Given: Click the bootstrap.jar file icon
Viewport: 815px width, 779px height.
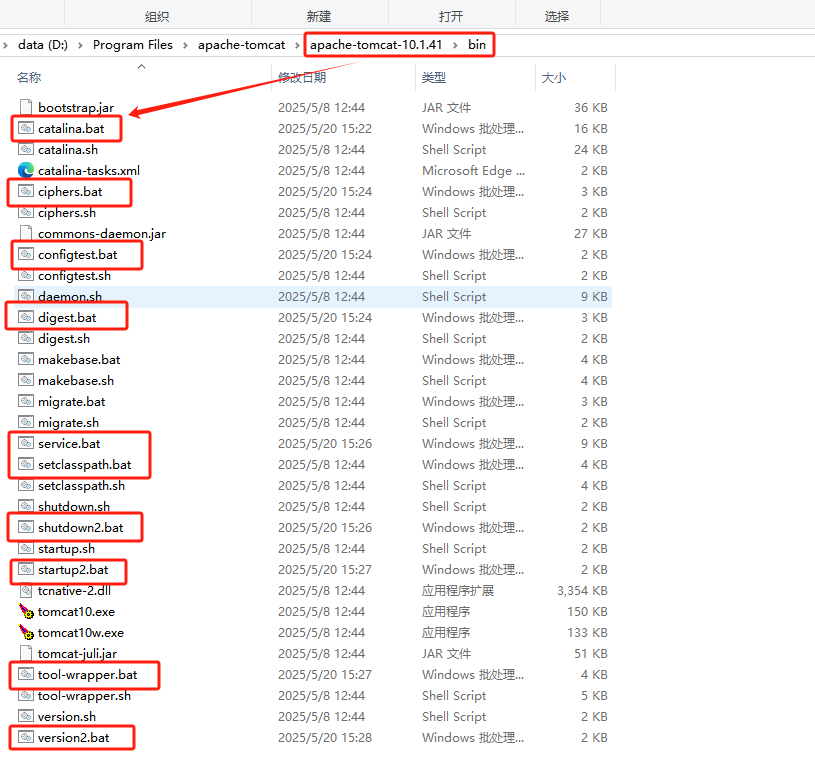Looking at the screenshot, I should 26,107.
